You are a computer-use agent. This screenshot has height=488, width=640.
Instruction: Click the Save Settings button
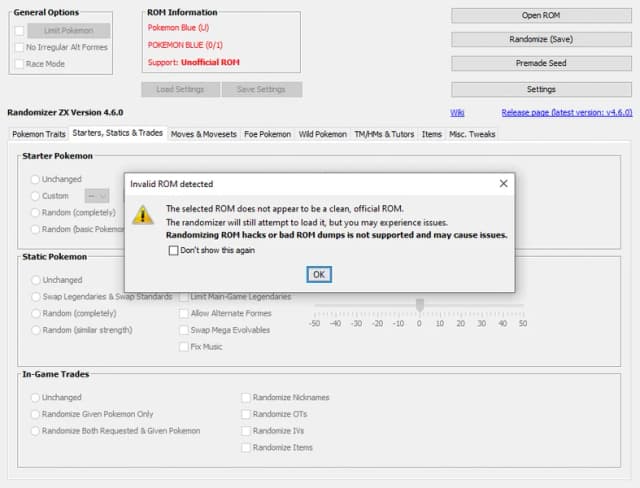(262, 89)
